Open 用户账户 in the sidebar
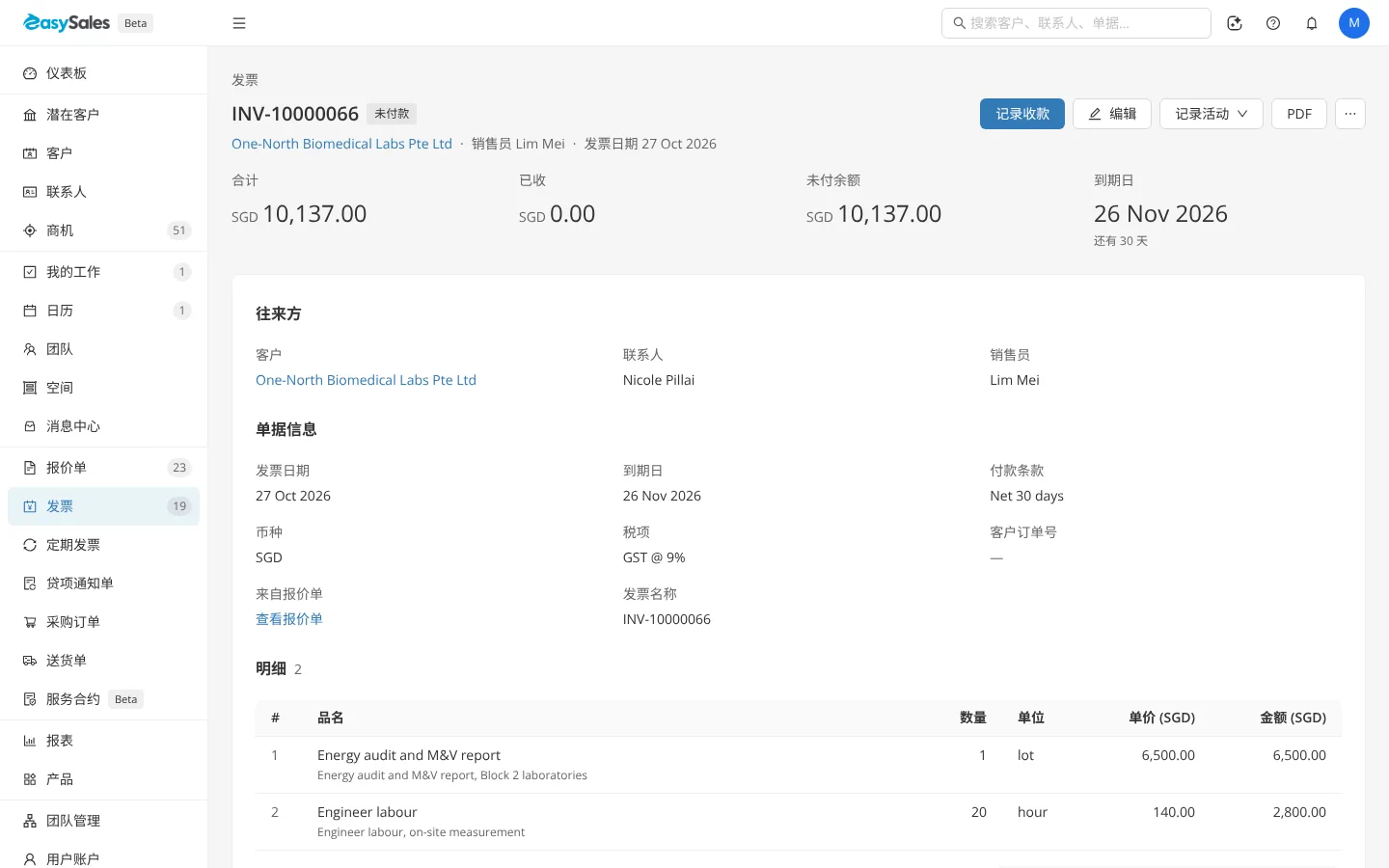 click(103, 858)
